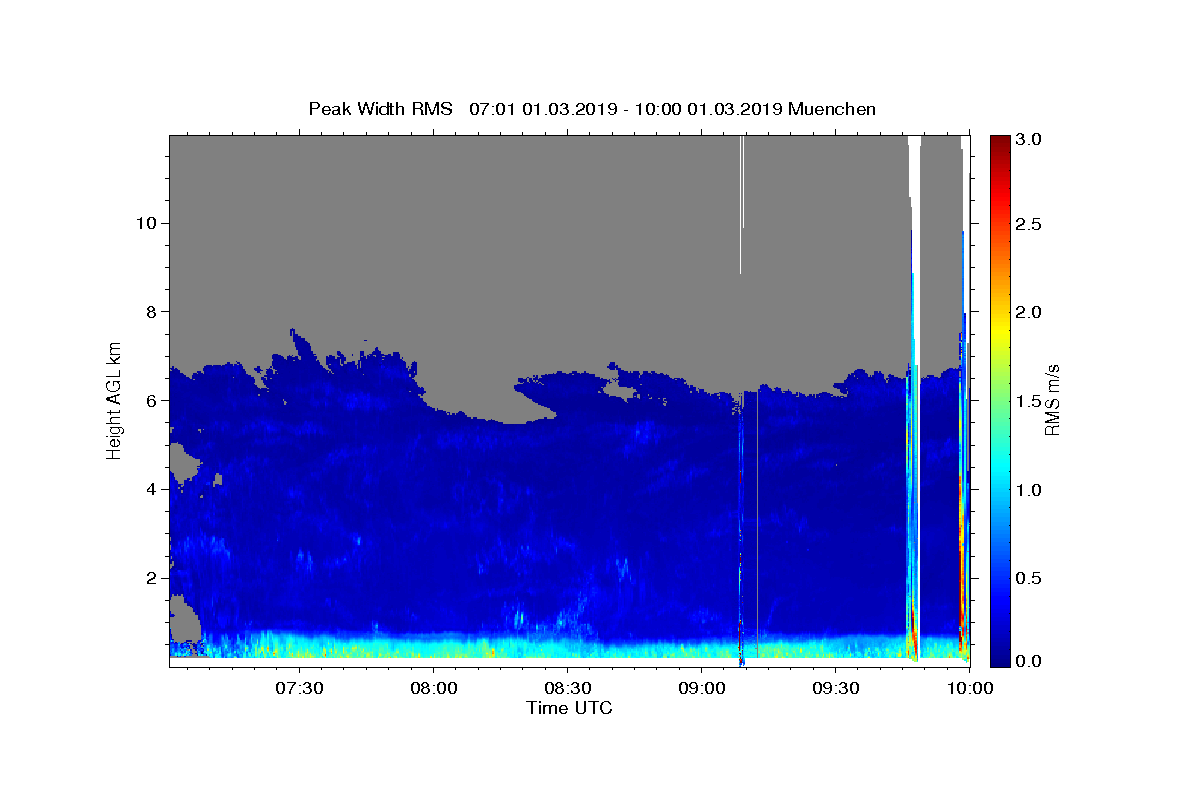Click the start date '07:01 01.03.2019' in title
Viewport: 1200px width, 800px height.
(x=541, y=109)
